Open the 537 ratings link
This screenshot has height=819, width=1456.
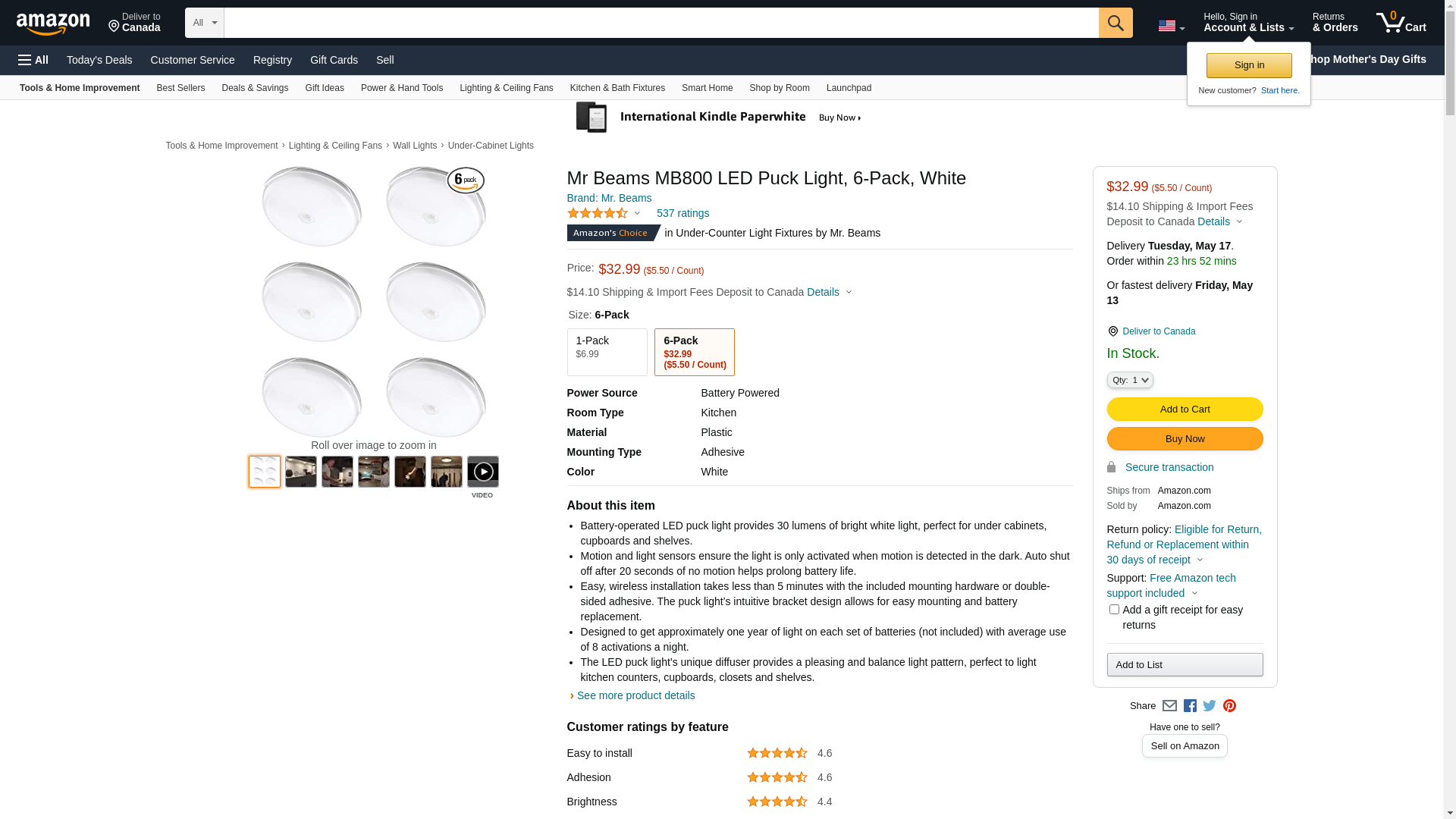coord(682,214)
